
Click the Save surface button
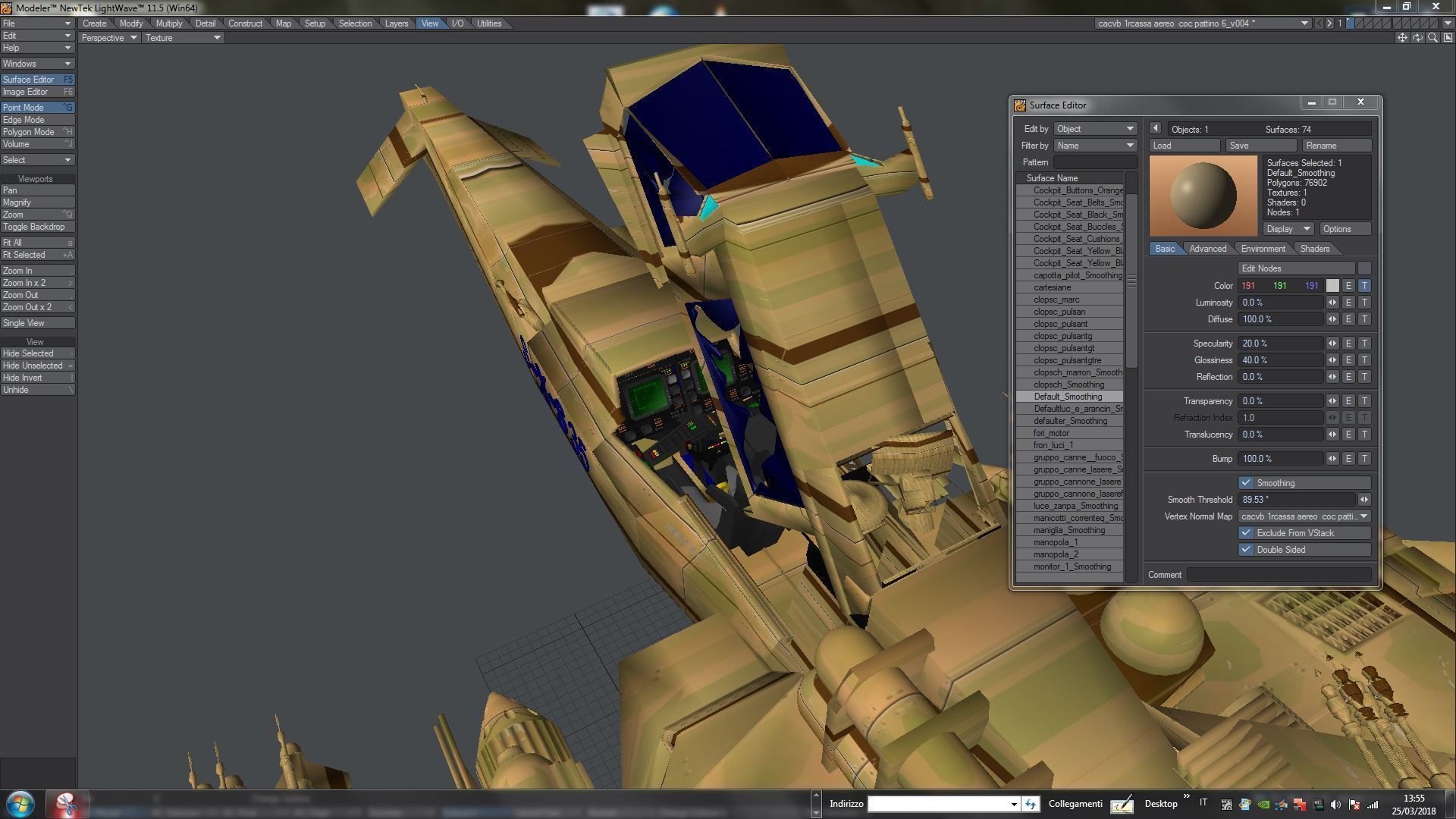pos(1261,146)
